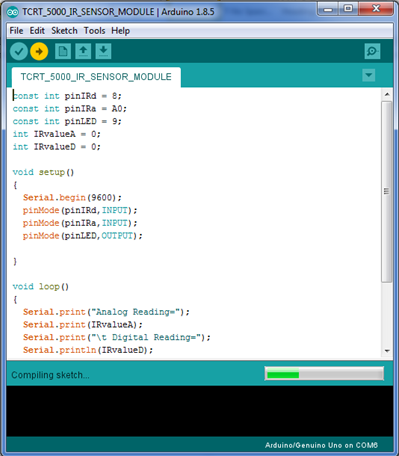Open the File menu
This screenshot has height=456, width=399.
(16, 31)
